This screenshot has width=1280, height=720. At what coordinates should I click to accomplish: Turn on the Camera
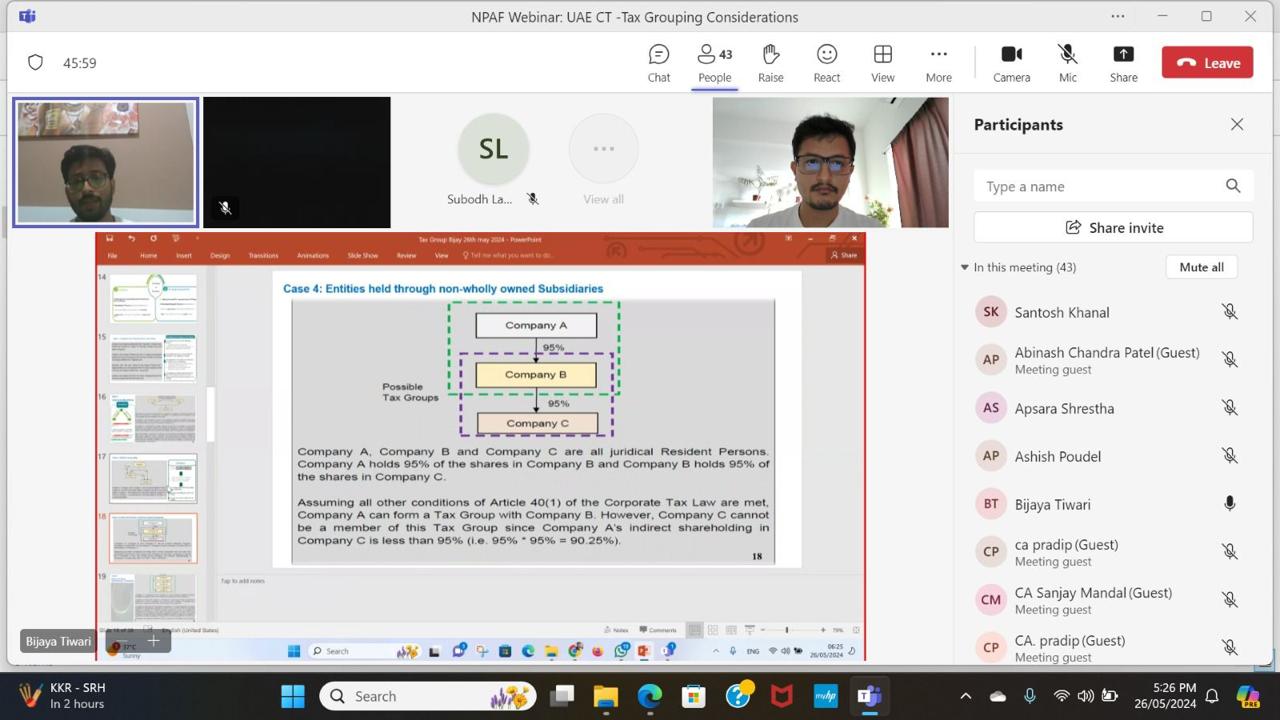pos(1011,62)
